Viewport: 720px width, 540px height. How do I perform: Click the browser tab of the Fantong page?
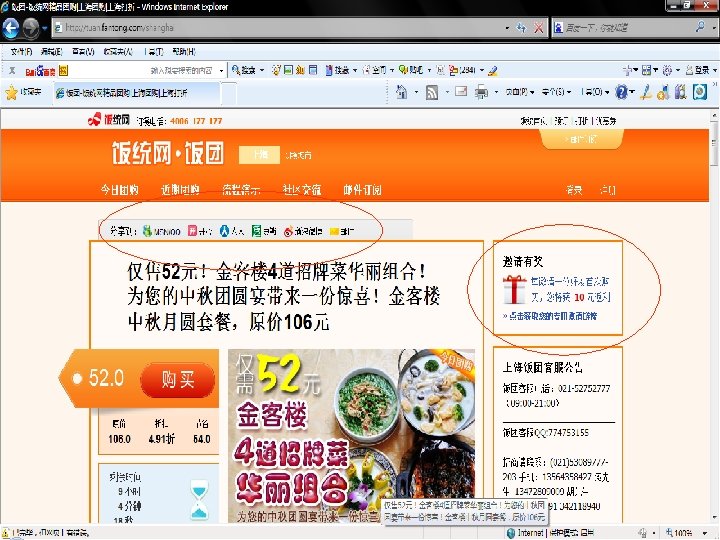tap(136, 93)
